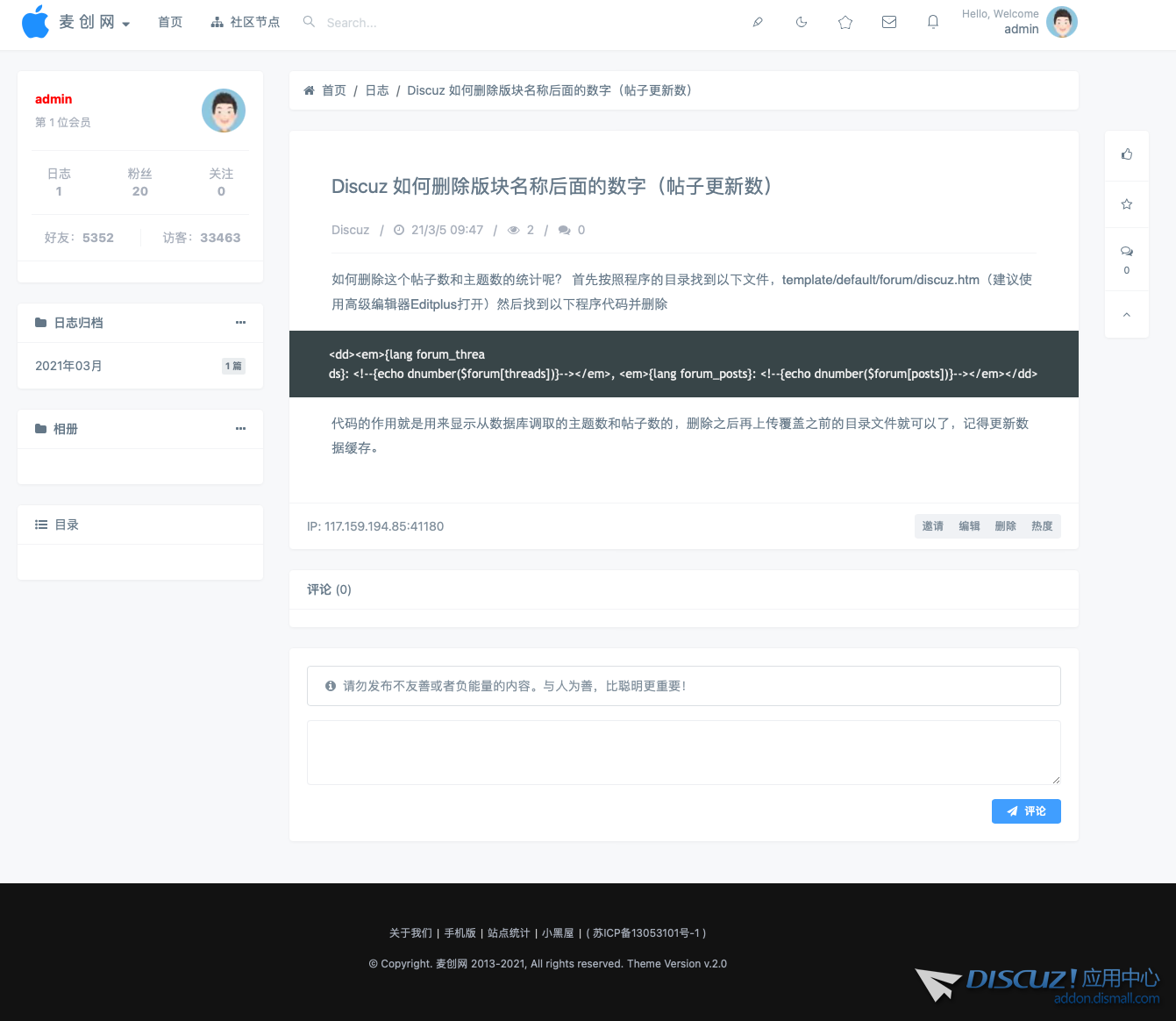The width and height of the screenshot is (1176, 1021).
Task: Click 邀请 button below article
Action: [932, 526]
